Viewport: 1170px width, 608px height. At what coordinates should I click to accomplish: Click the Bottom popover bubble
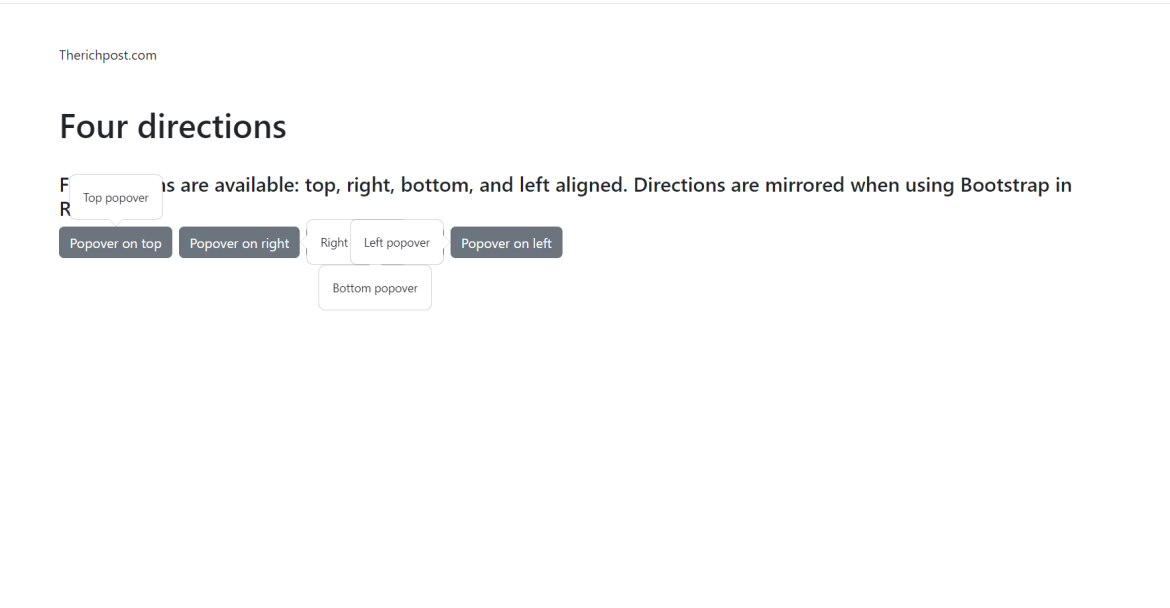374,288
